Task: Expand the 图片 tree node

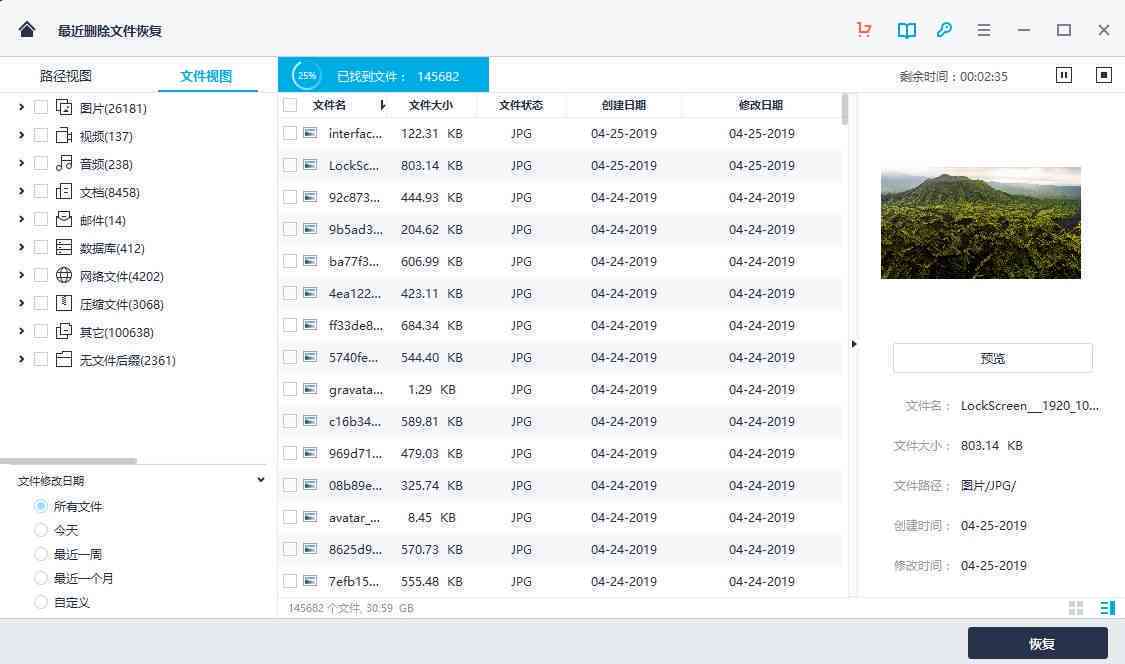Action: [x=21, y=107]
